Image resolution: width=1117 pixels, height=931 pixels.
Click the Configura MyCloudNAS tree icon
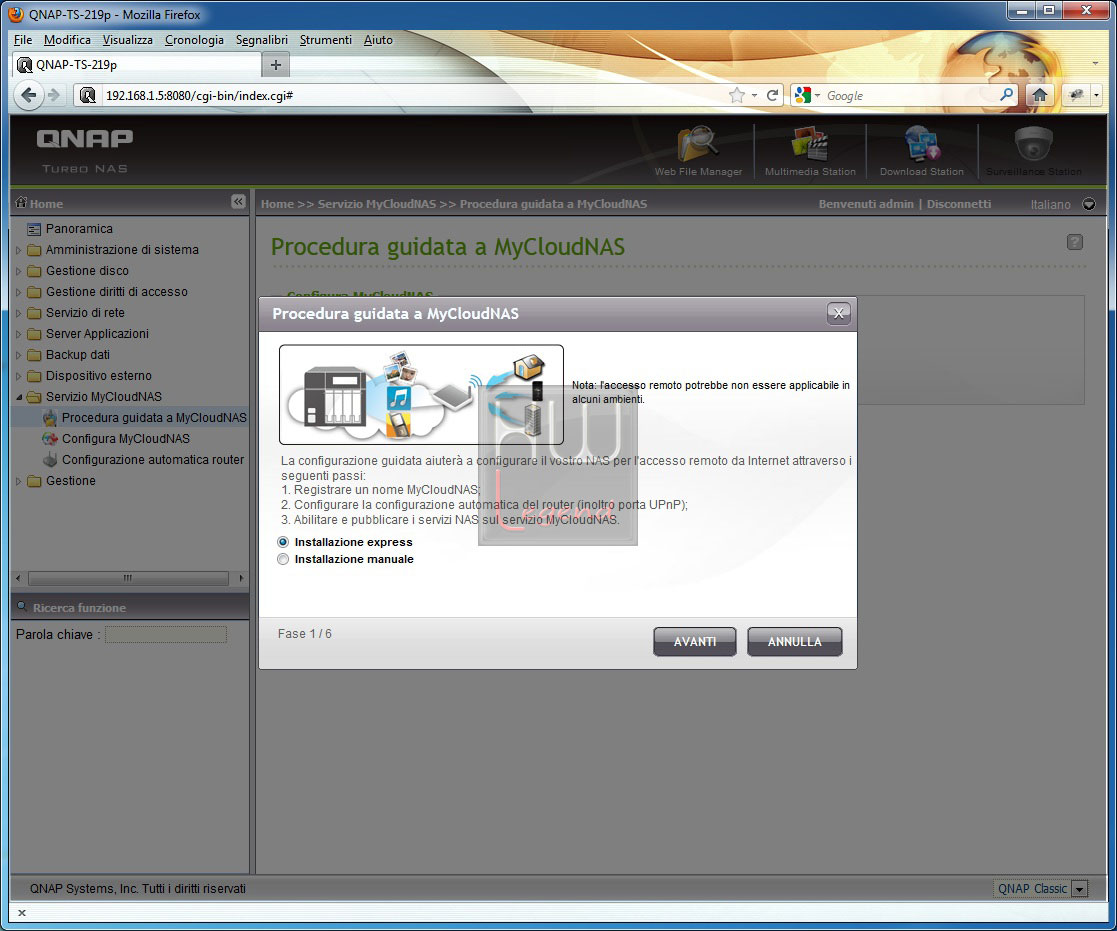point(50,439)
